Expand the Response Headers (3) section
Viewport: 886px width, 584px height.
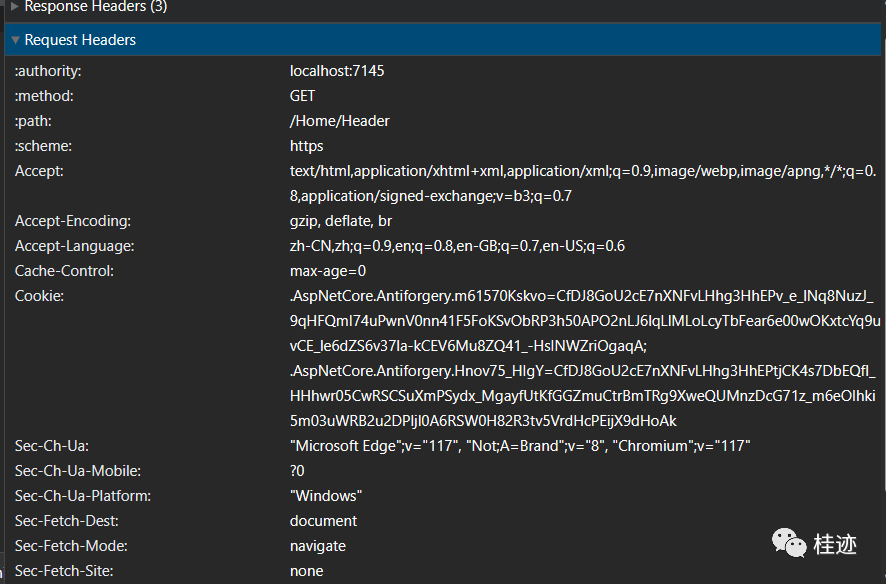(x=15, y=6)
